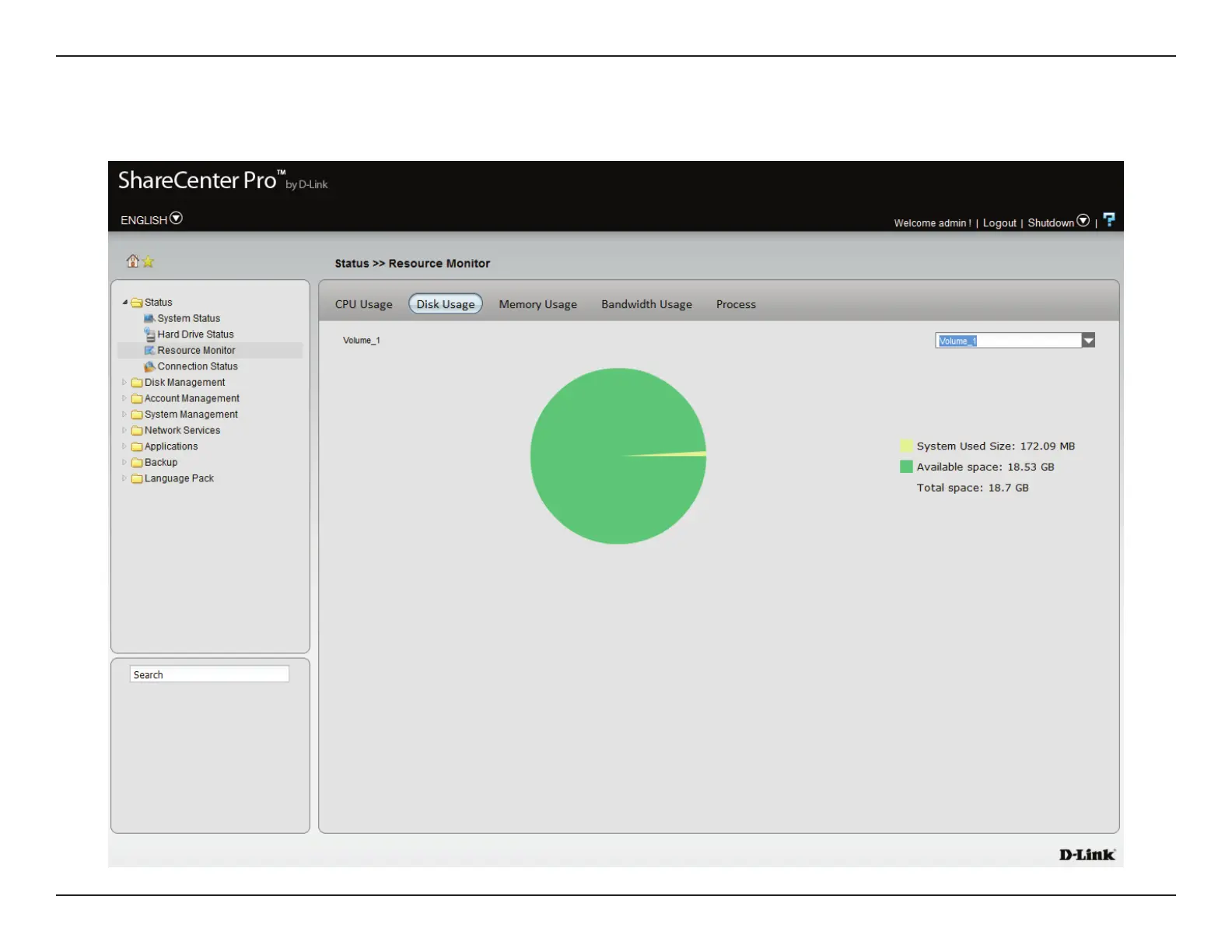Viewport: 1232px width, 952px height.
Task: Click the yellow favorites star icon
Action: click(x=148, y=262)
